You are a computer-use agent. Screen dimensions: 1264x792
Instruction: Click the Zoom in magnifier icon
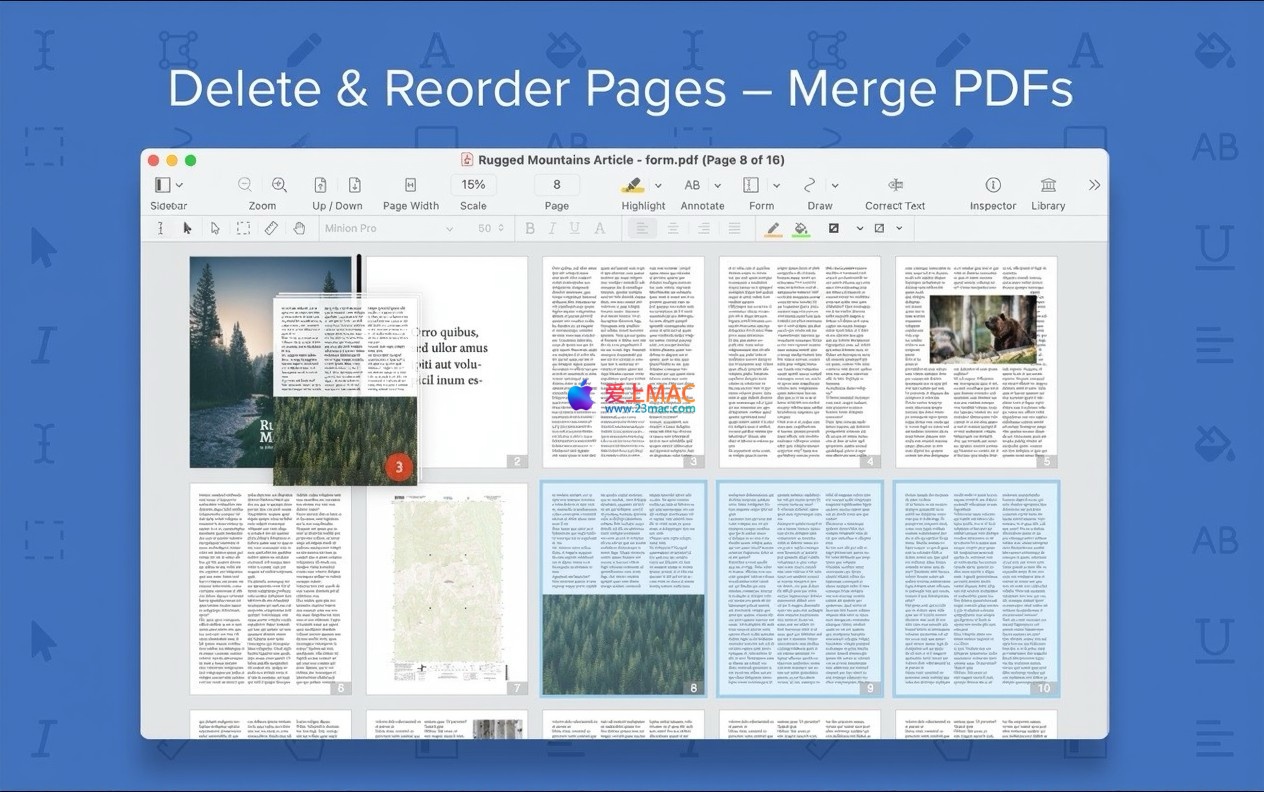(279, 185)
